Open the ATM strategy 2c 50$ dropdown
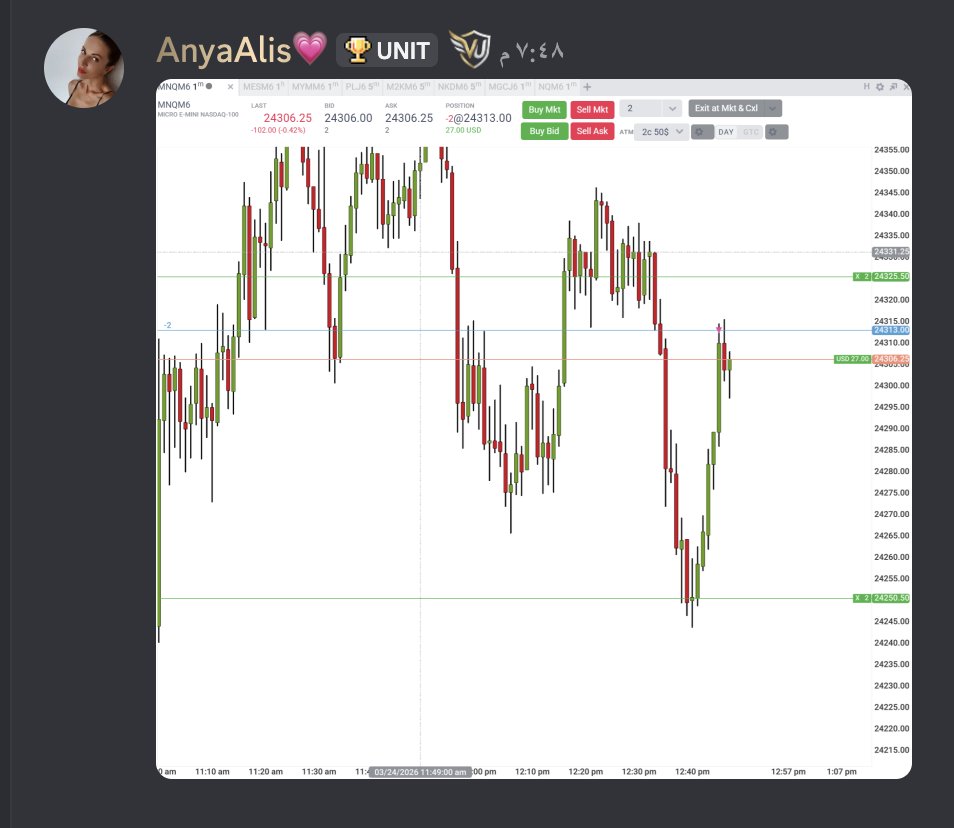Screen dimensions: 954x828 [661, 132]
